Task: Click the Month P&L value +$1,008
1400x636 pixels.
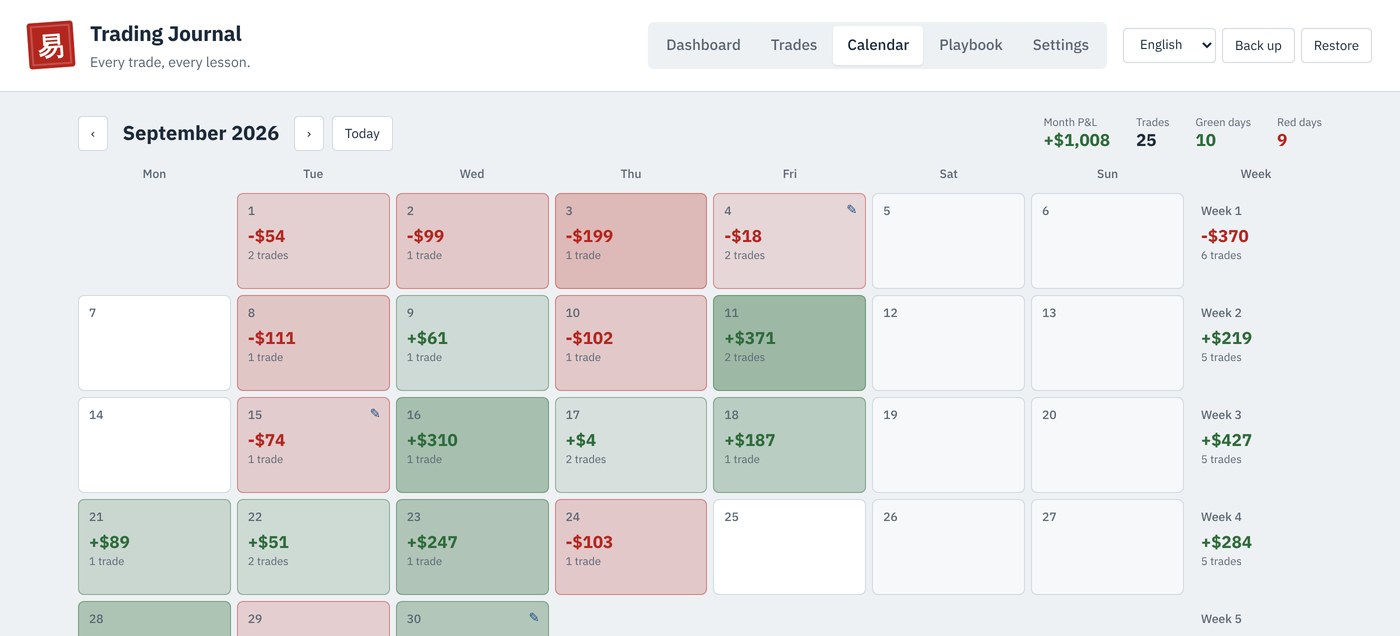Action: (1076, 140)
